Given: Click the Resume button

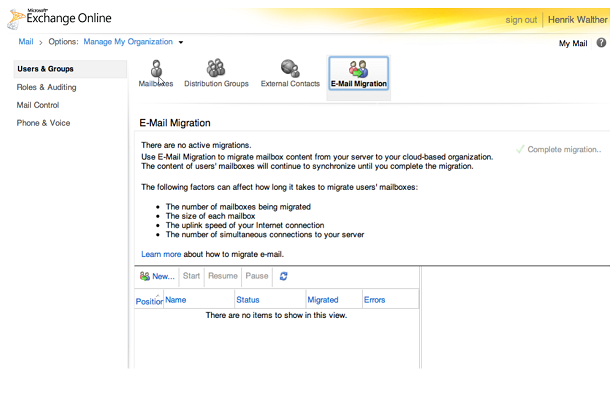Looking at the screenshot, I should tap(223, 276).
